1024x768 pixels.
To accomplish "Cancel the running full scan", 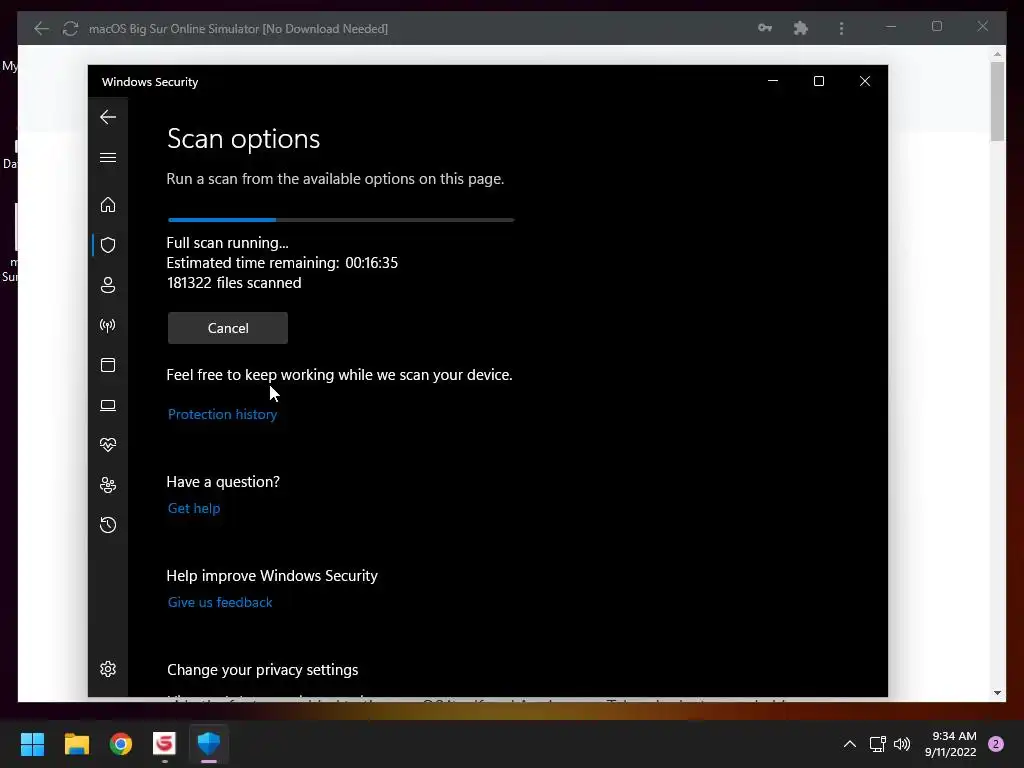I will [x=228, y=328].
